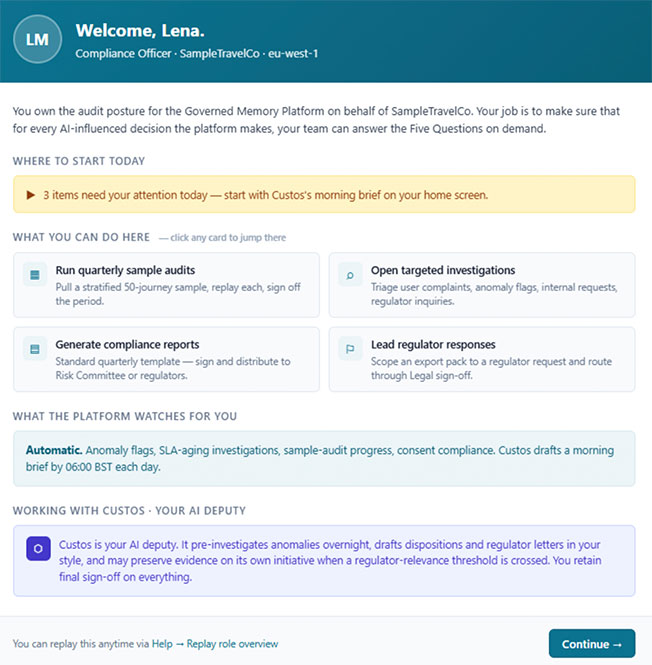Expand the attention banner triangle arrow
Viewport: 652px width, 665px height.
[31, 195]
